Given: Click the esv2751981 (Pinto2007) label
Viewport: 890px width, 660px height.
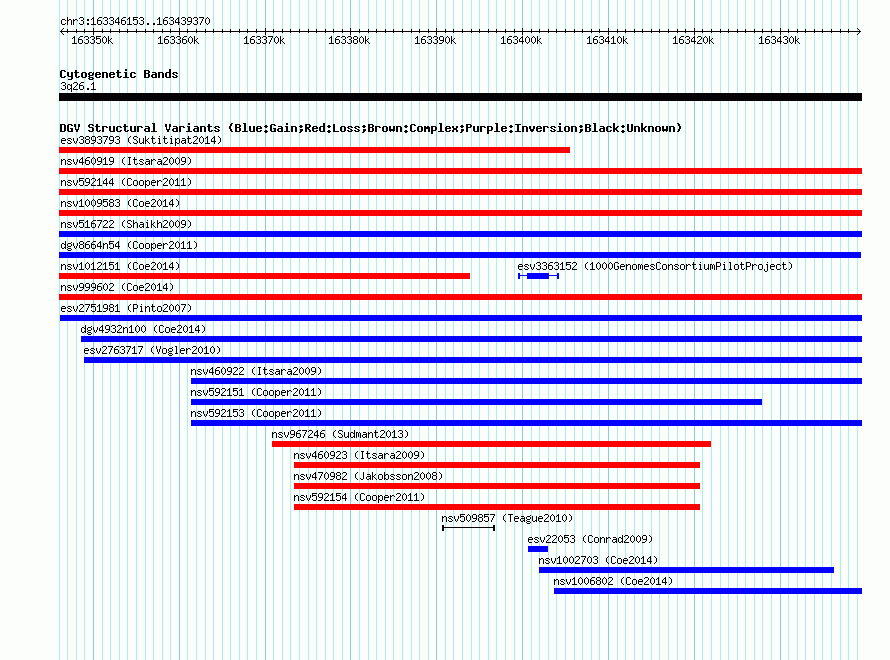Looking at the screenshot, I should click(x=126, y=308).
